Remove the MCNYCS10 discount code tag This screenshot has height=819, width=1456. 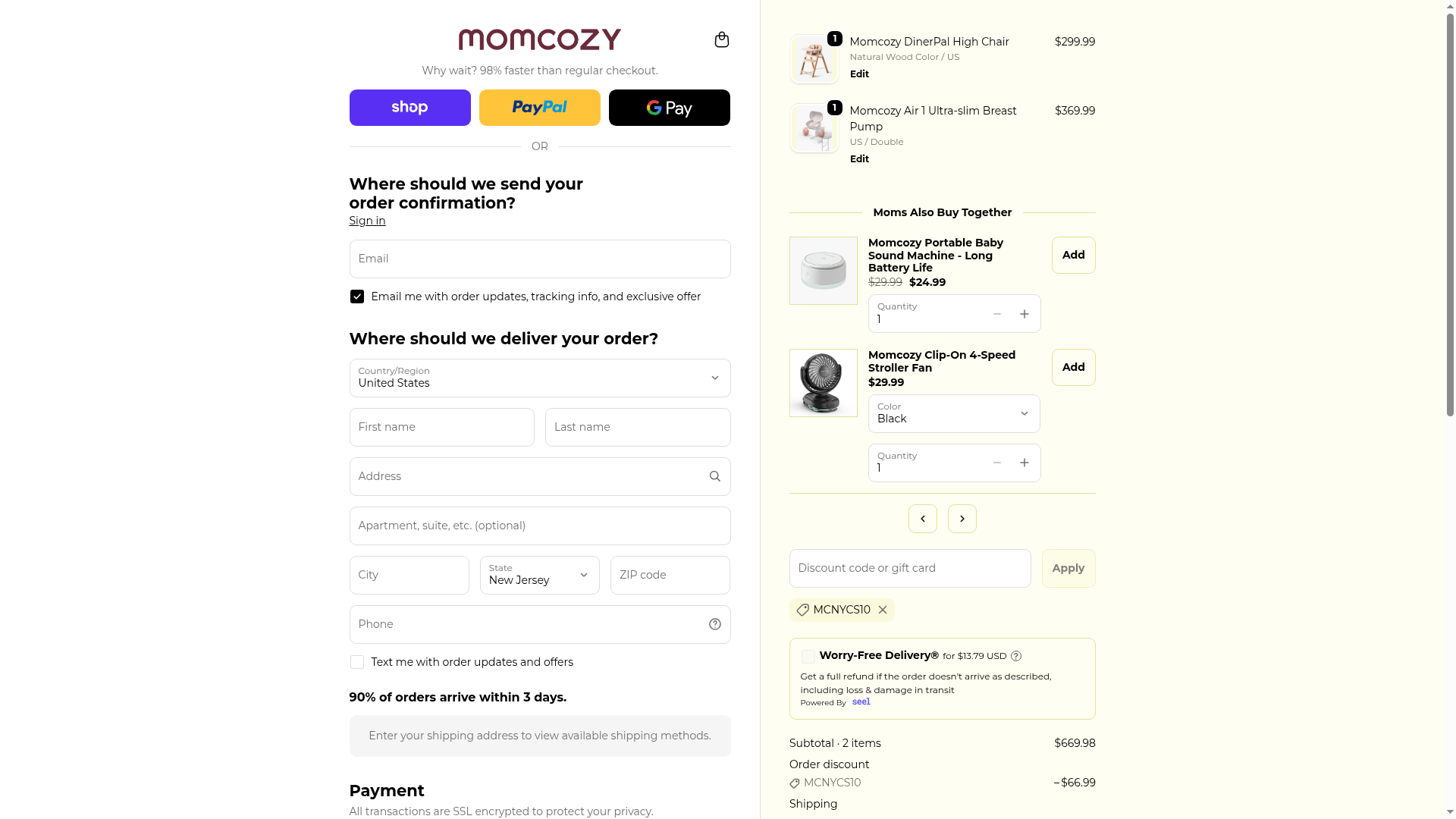tap(883, 610)
